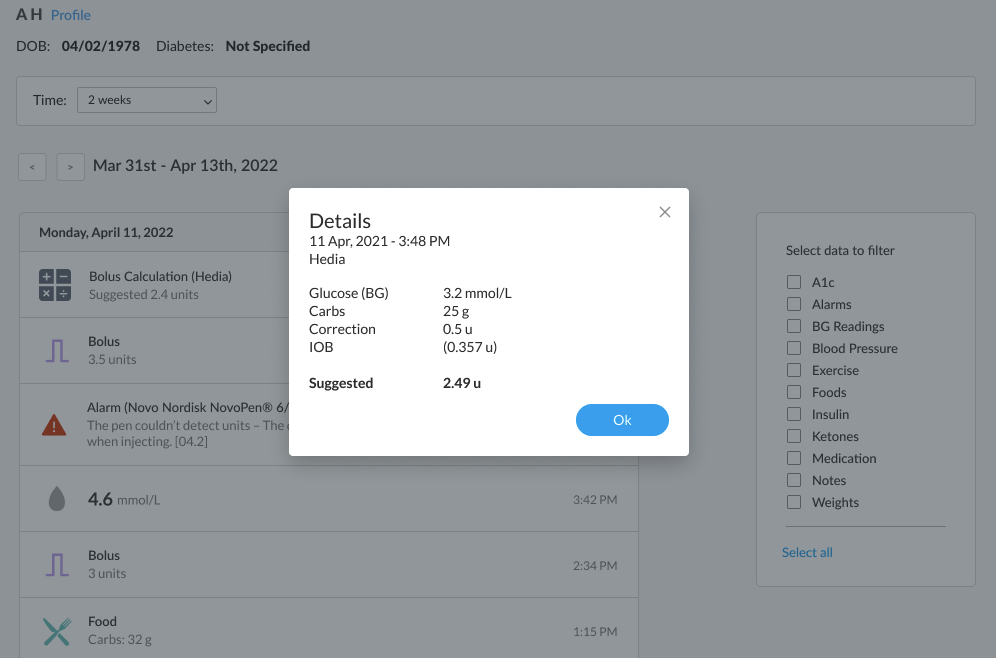Screen dimensions: 996x658
Task: Click the blood drop glucose icon
Action: [x=57, y=499]
